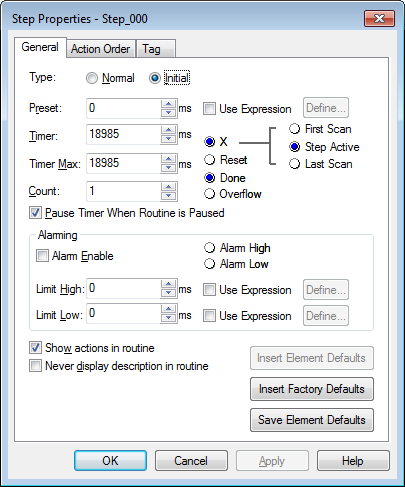Click Define button next to Preset
Viewport: 405px width, 487px height.
point(326,108)
